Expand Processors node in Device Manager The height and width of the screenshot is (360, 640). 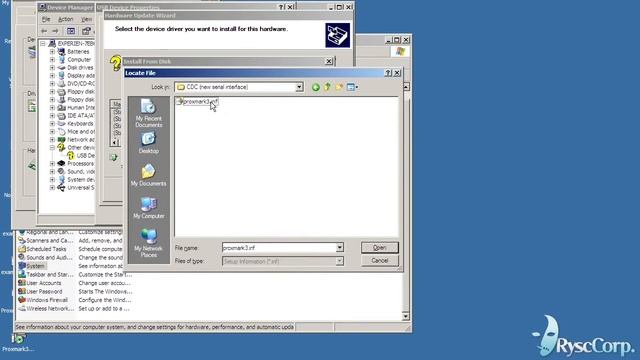point(52,163)
